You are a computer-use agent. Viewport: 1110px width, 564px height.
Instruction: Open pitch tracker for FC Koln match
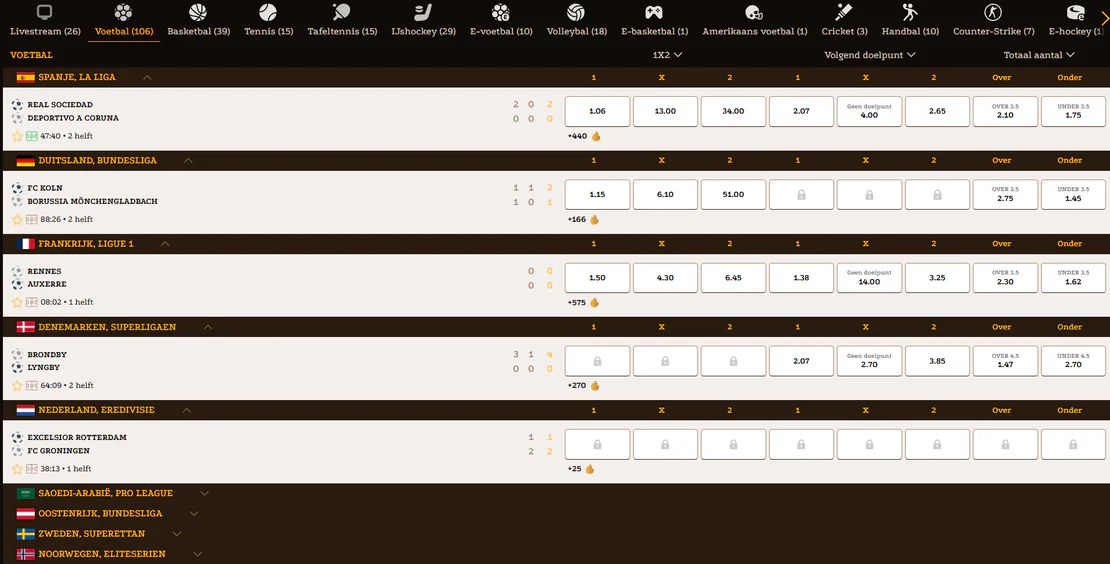32,219
